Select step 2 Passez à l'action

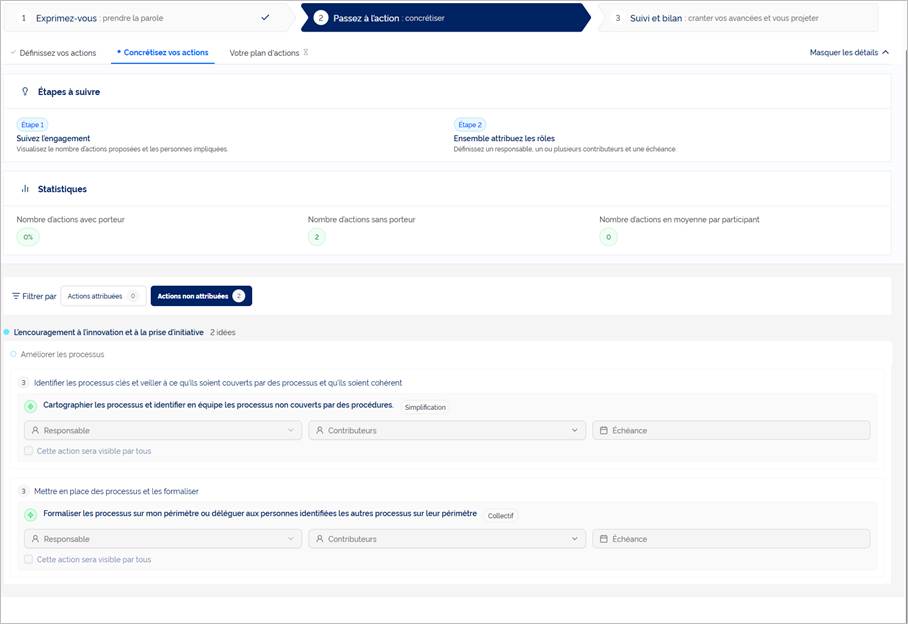pyautogui.click(x=445, y=18)
